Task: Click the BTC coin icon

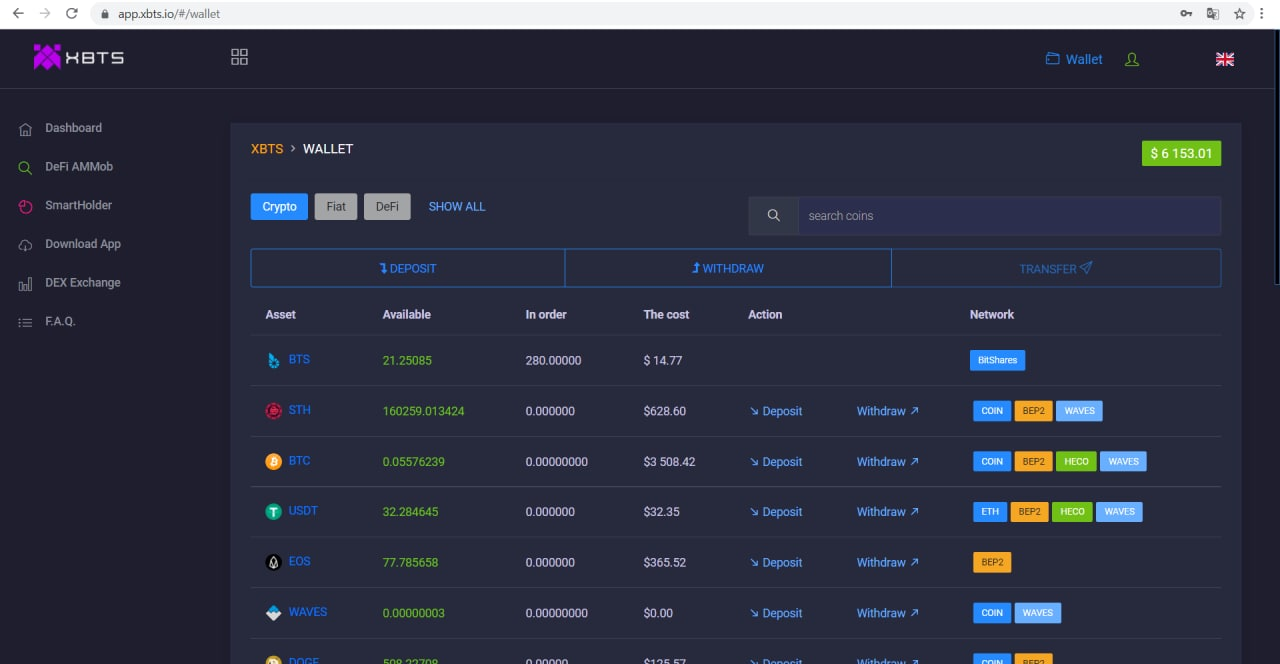Action: pos(273,461)
